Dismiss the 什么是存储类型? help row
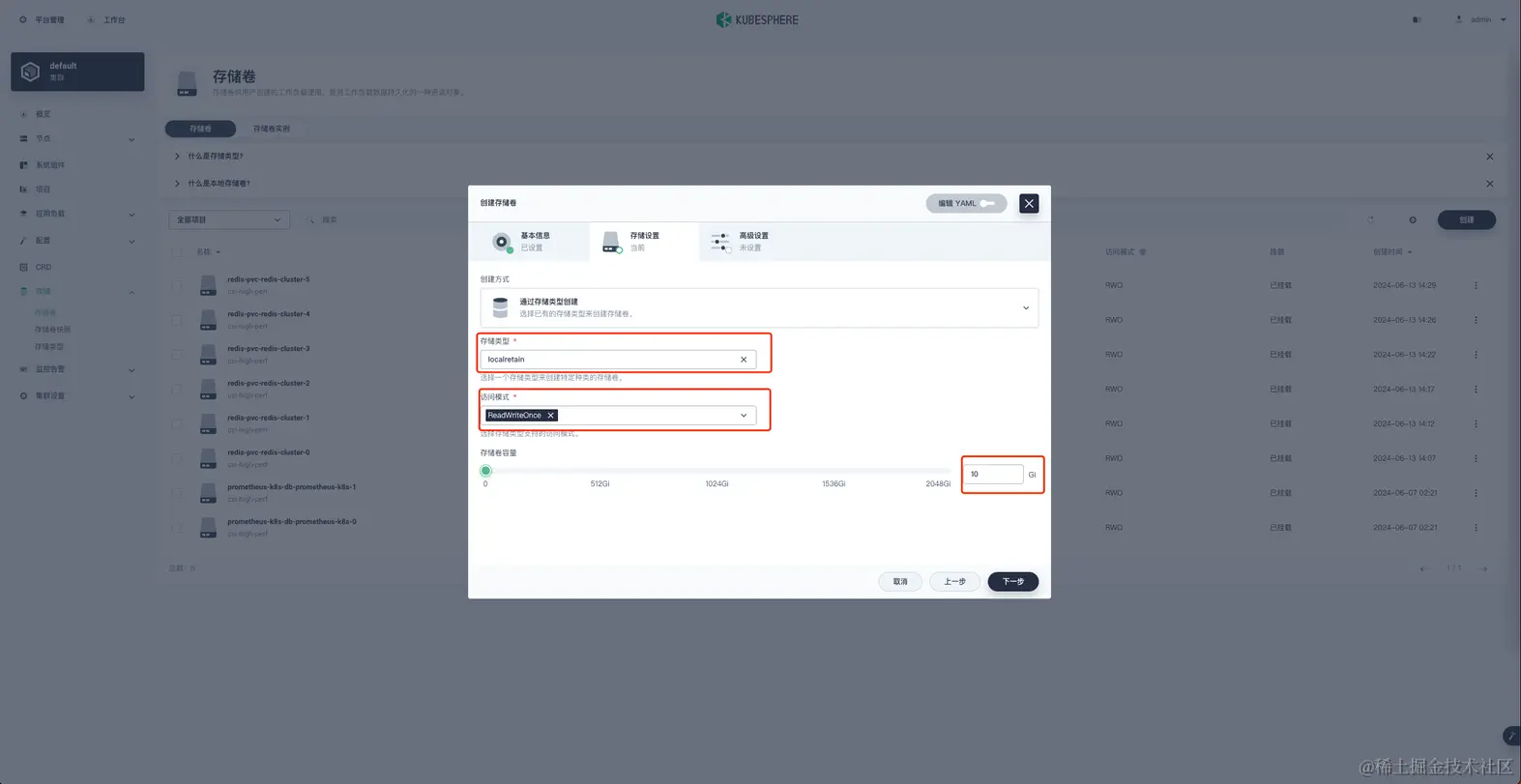Image resolution: width=1521 pixels, height=784 pixels. pyautogui.click(x=1489, y=157)
